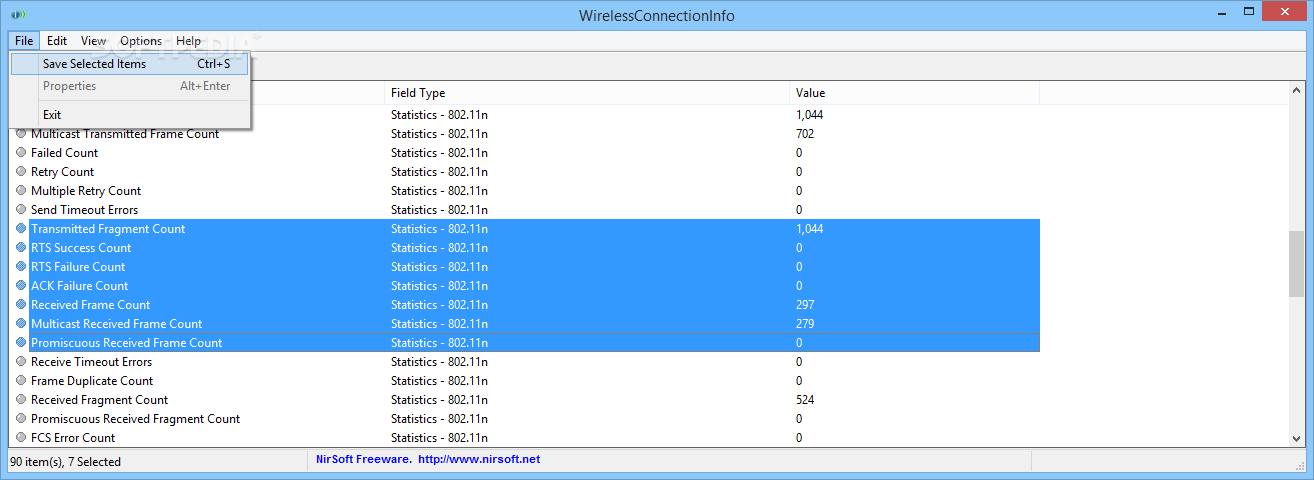Choose Exit in the File menu
Viewport: 1314px width, 480px height.
coord(130,115)
